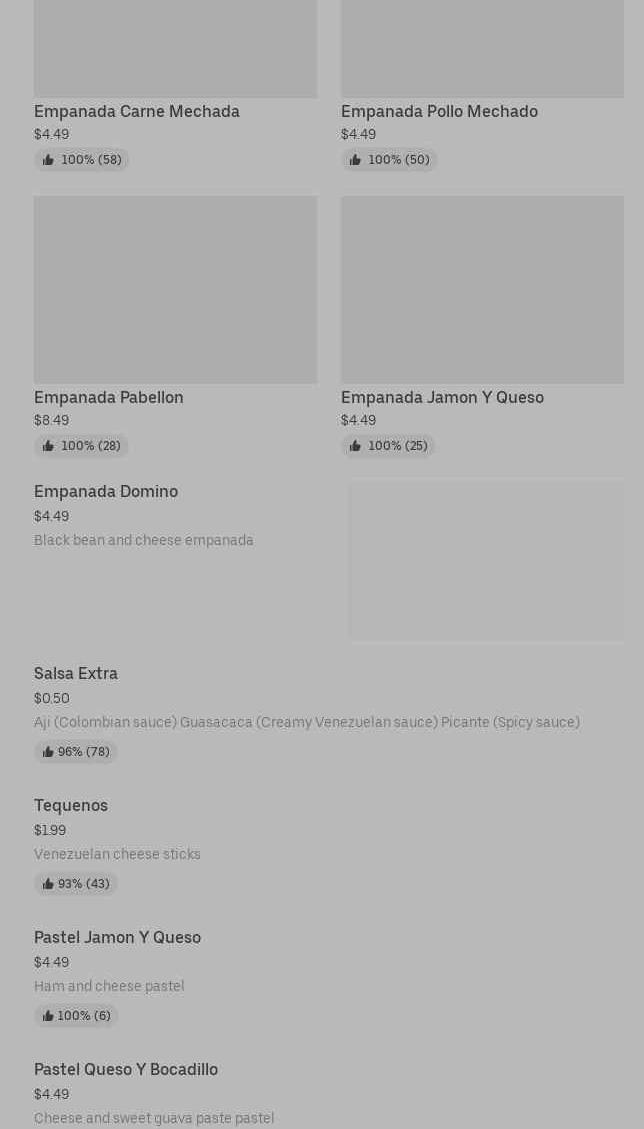This screenshot has height=1129, width=644.
Task: Open Pastel Queso Y Bocadillo item
Action: [x=126, y=1069]
